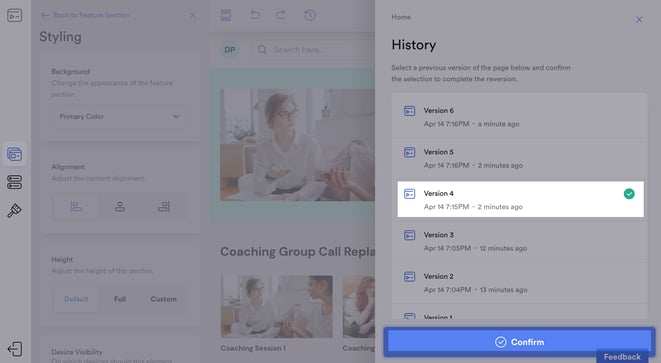Select Version 6 in history list

pos(519,117)
